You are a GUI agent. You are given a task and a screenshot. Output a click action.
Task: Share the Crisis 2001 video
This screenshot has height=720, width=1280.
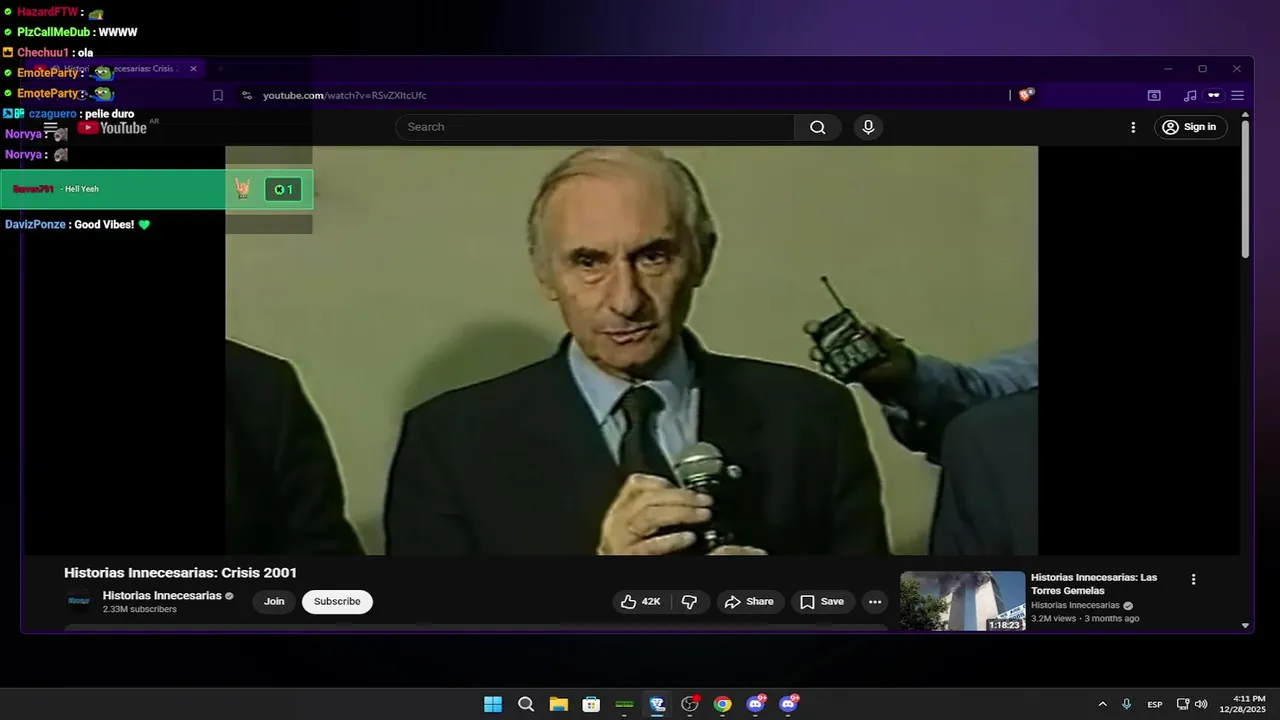[x=749, y=602]
